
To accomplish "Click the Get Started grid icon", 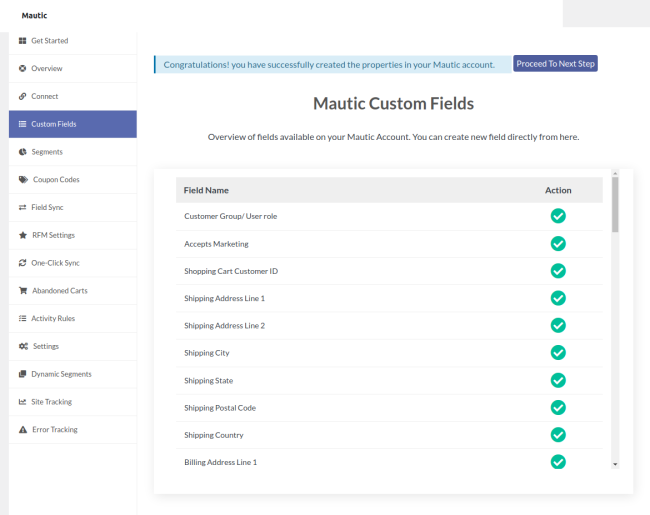I will point(22,41).
